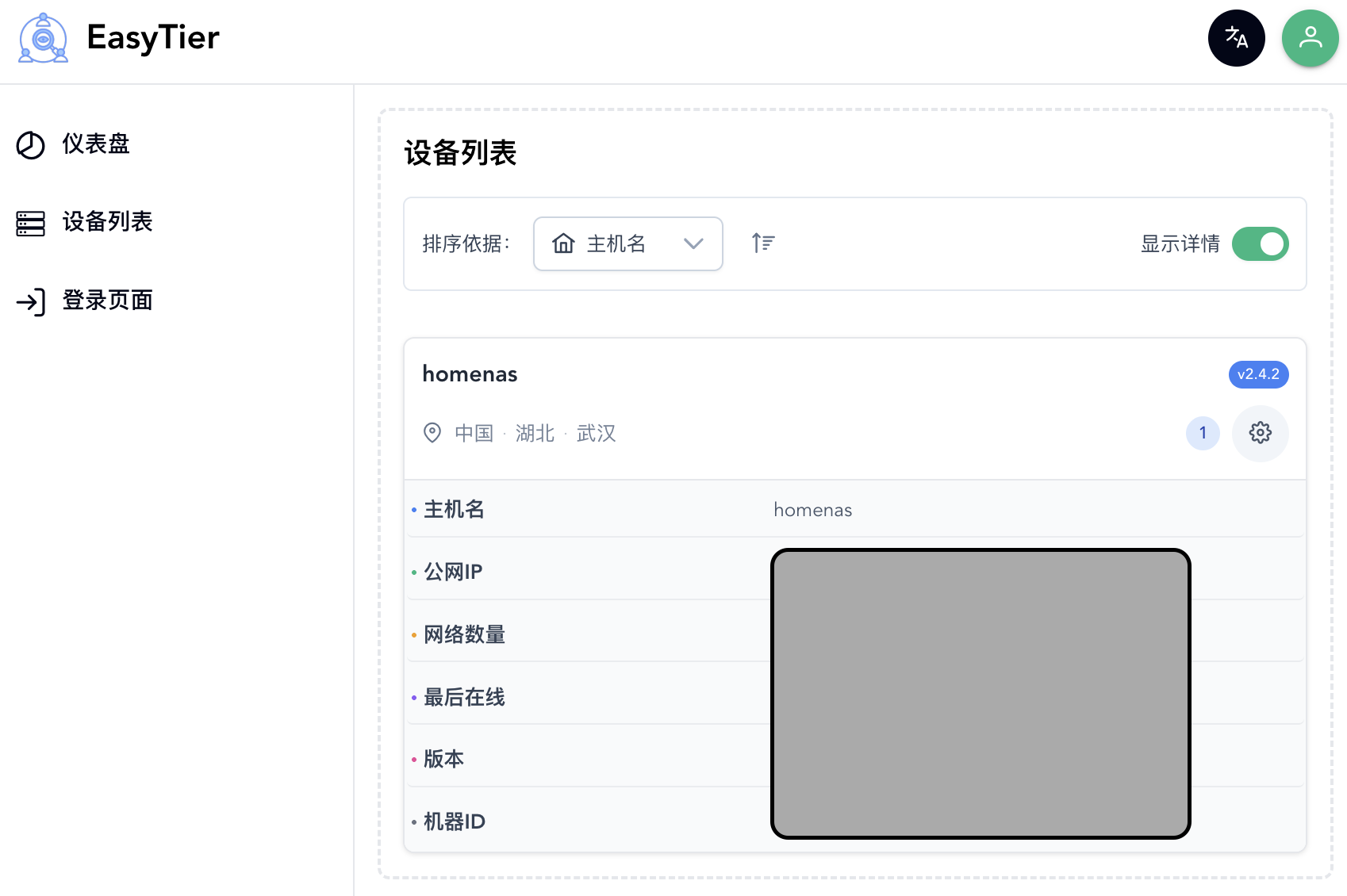This screenshot has height=896, width=1347.
Task: Go to 仪表盘 in the sidebar
Action: (96, 144)
